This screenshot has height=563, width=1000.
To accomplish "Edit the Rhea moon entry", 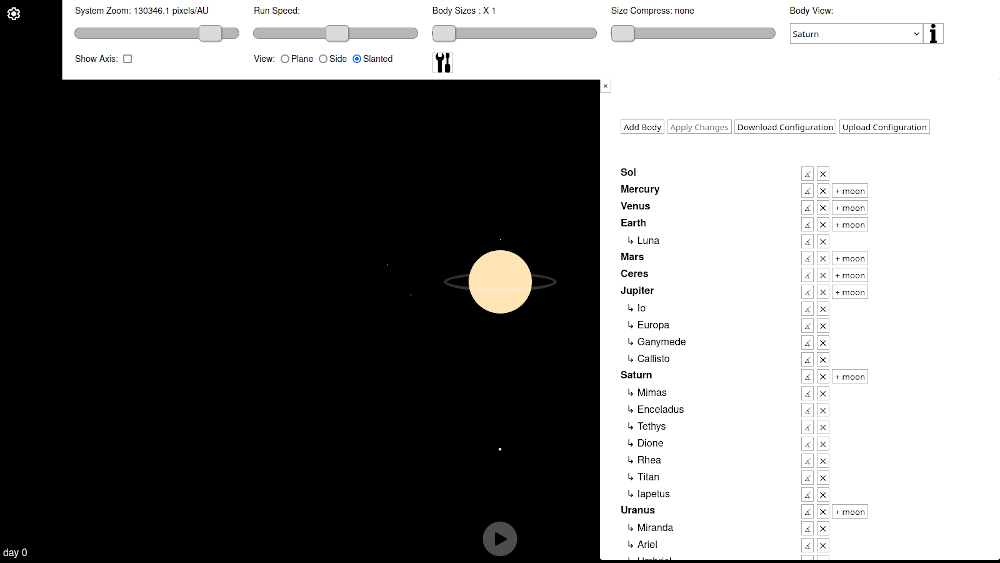I will 807,461.
